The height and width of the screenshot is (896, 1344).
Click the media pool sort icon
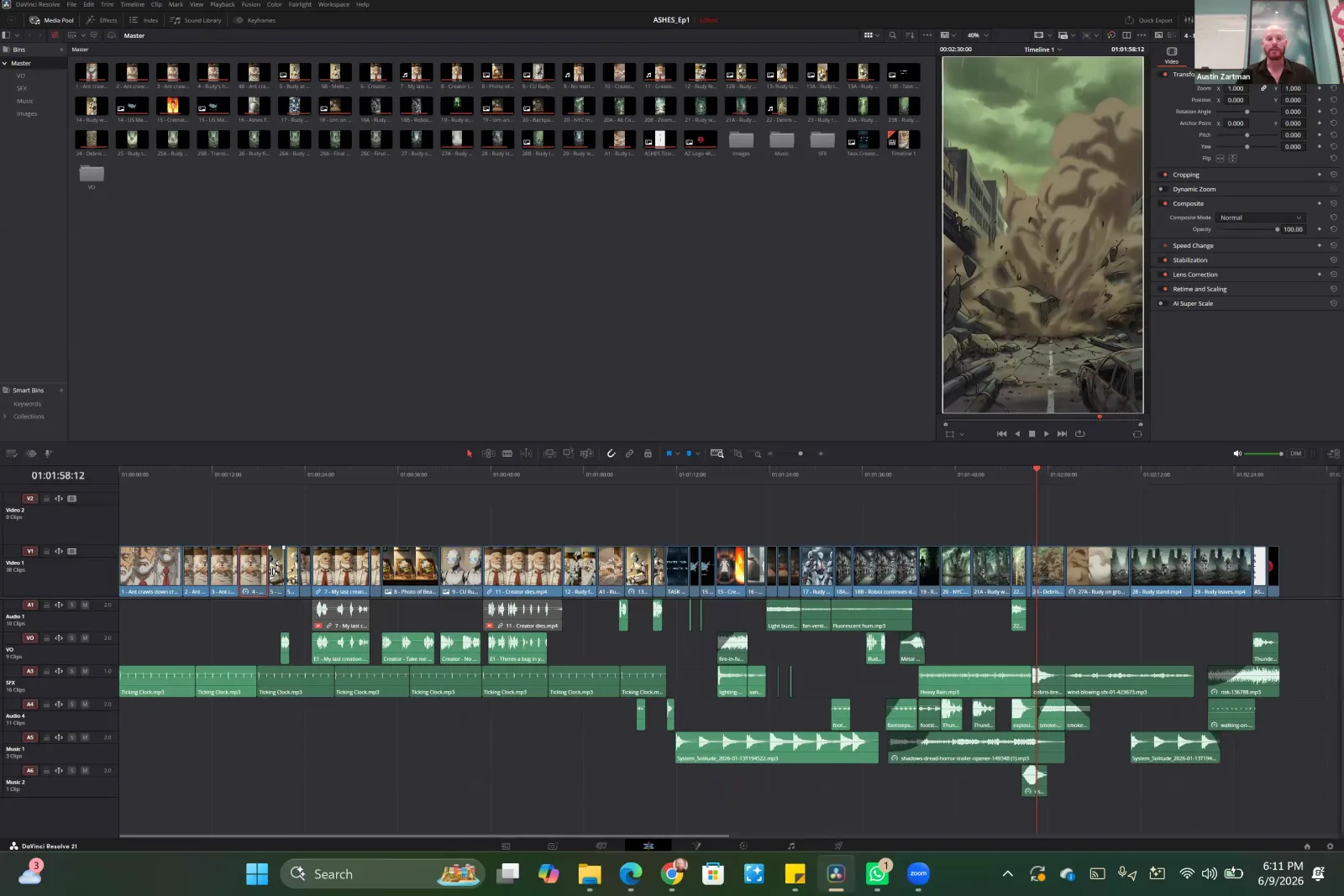point(910,35)
